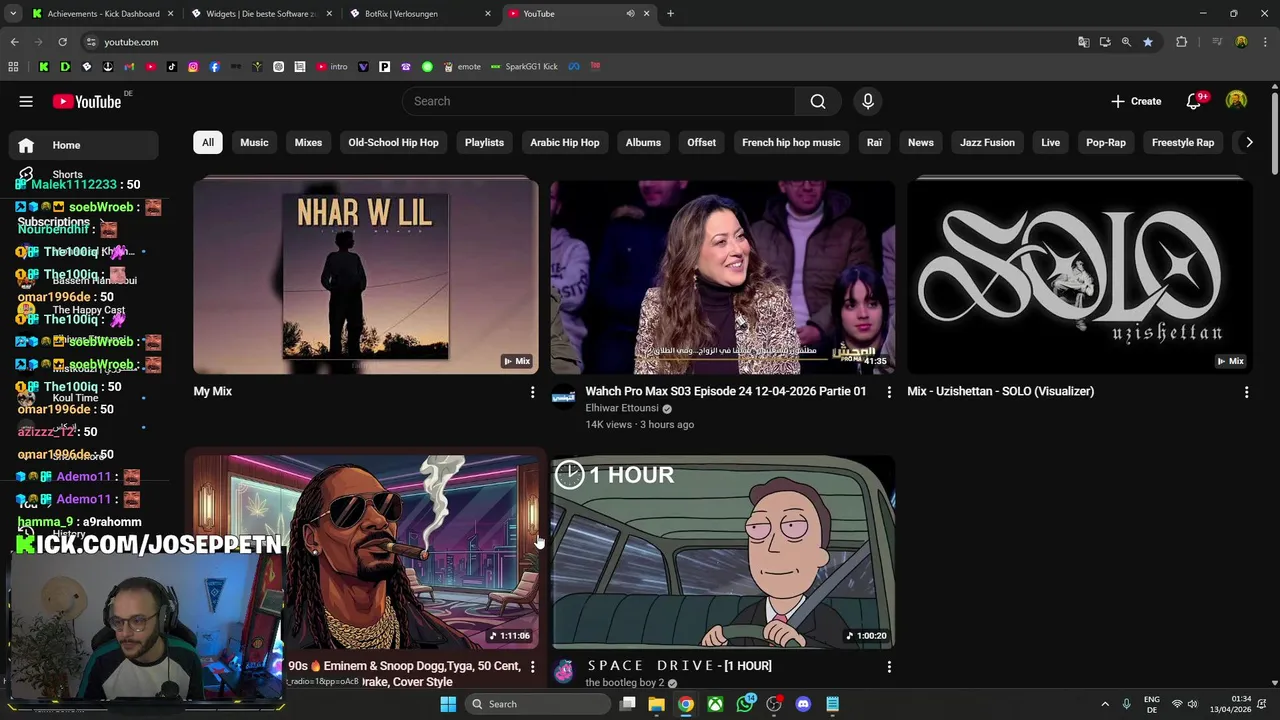Select the Freestyle Rap chip
This screenshot has width=1280, height=720.
[x=1183, y=142]
